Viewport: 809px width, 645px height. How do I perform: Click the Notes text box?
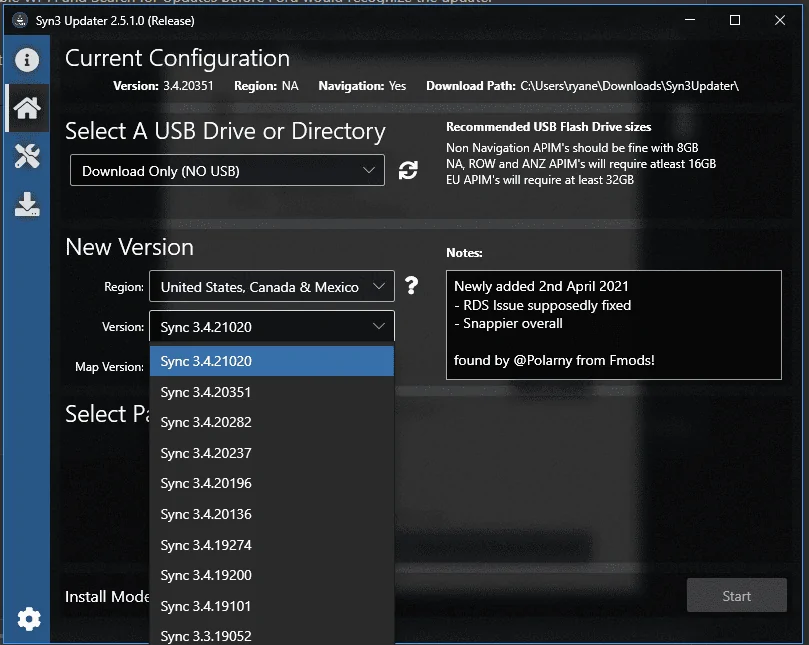click(x=613, y=325)
